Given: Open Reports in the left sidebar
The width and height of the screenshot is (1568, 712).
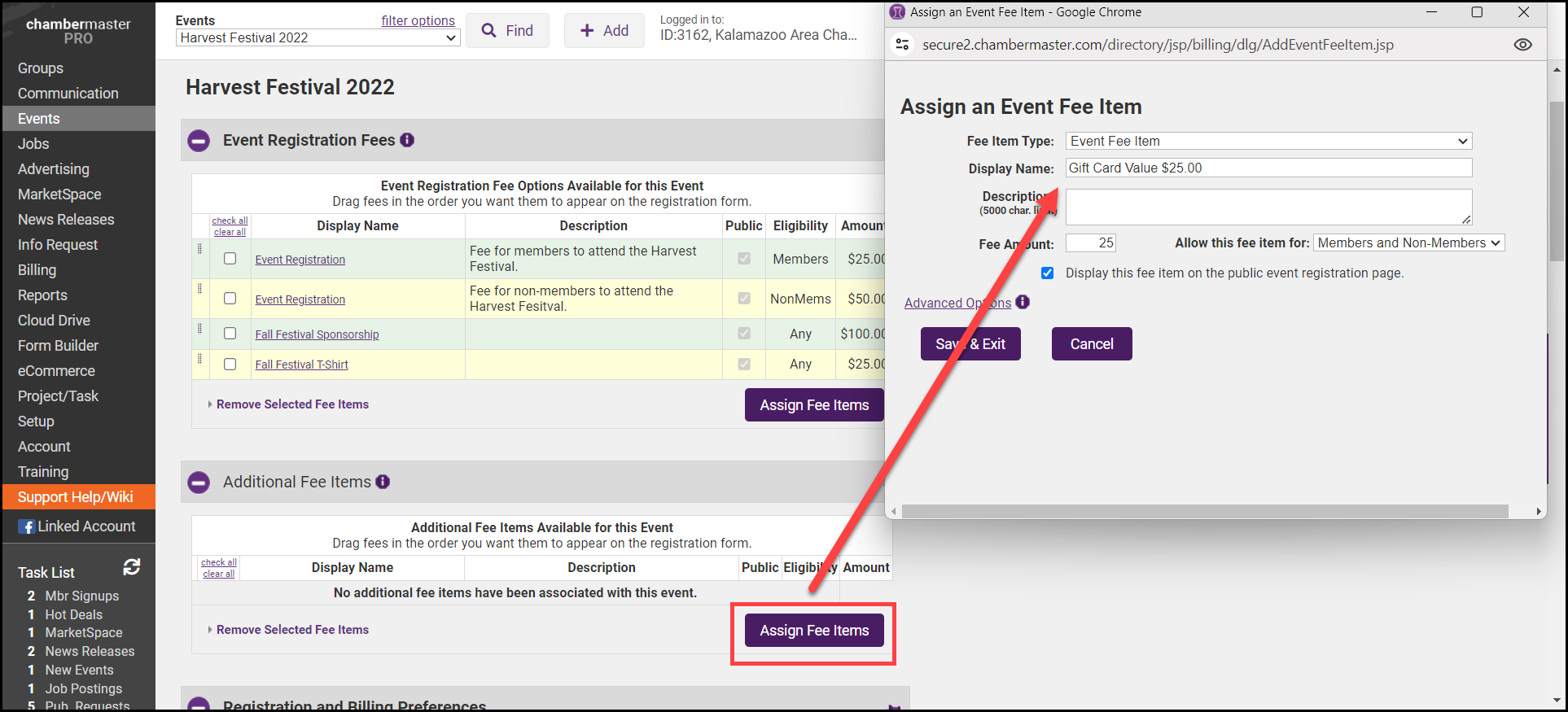Looking at the screenshot, I should tap(42, 295).
